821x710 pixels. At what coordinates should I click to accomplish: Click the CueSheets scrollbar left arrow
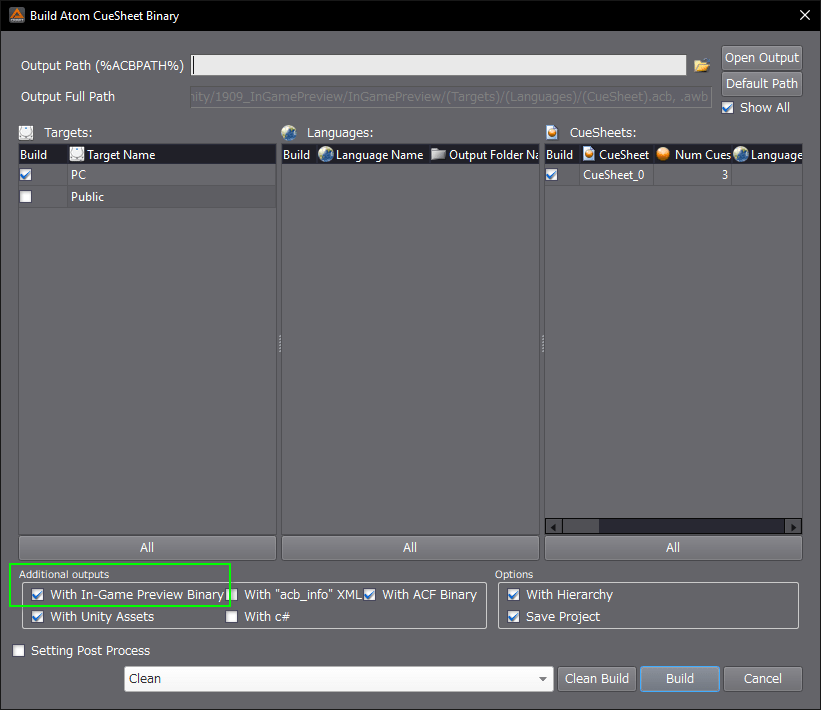554,526
